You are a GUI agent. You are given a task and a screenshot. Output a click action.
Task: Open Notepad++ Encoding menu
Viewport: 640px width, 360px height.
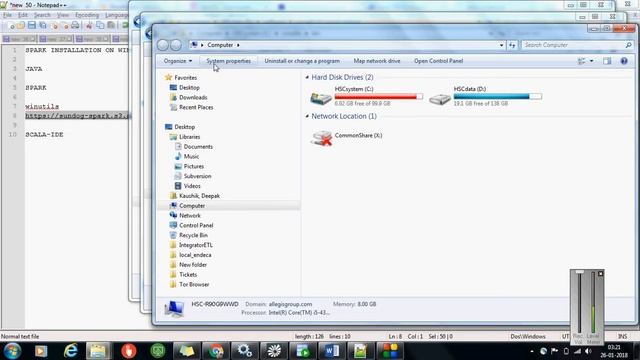point(87,15)
